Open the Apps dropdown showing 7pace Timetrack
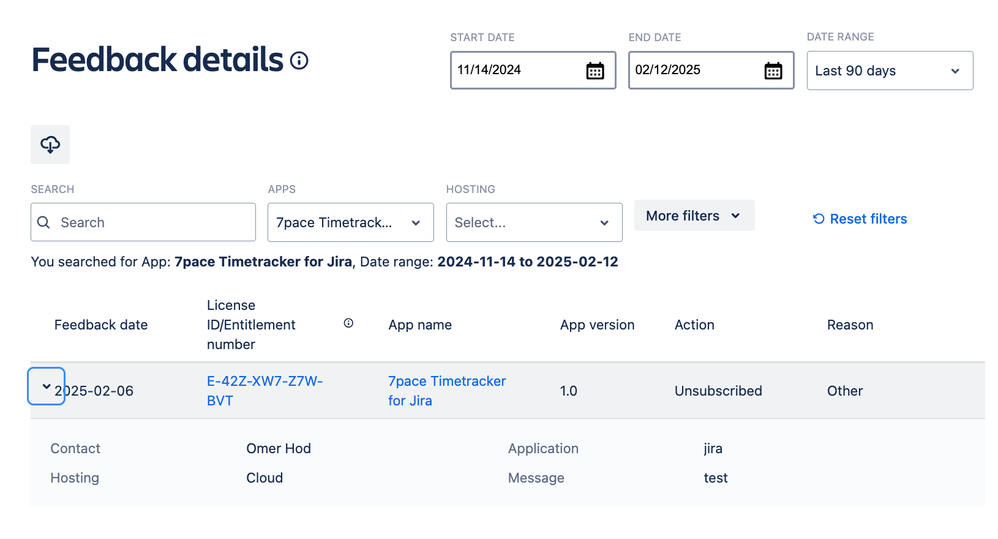This screenshot has width=998, height=539. point(351,222)
